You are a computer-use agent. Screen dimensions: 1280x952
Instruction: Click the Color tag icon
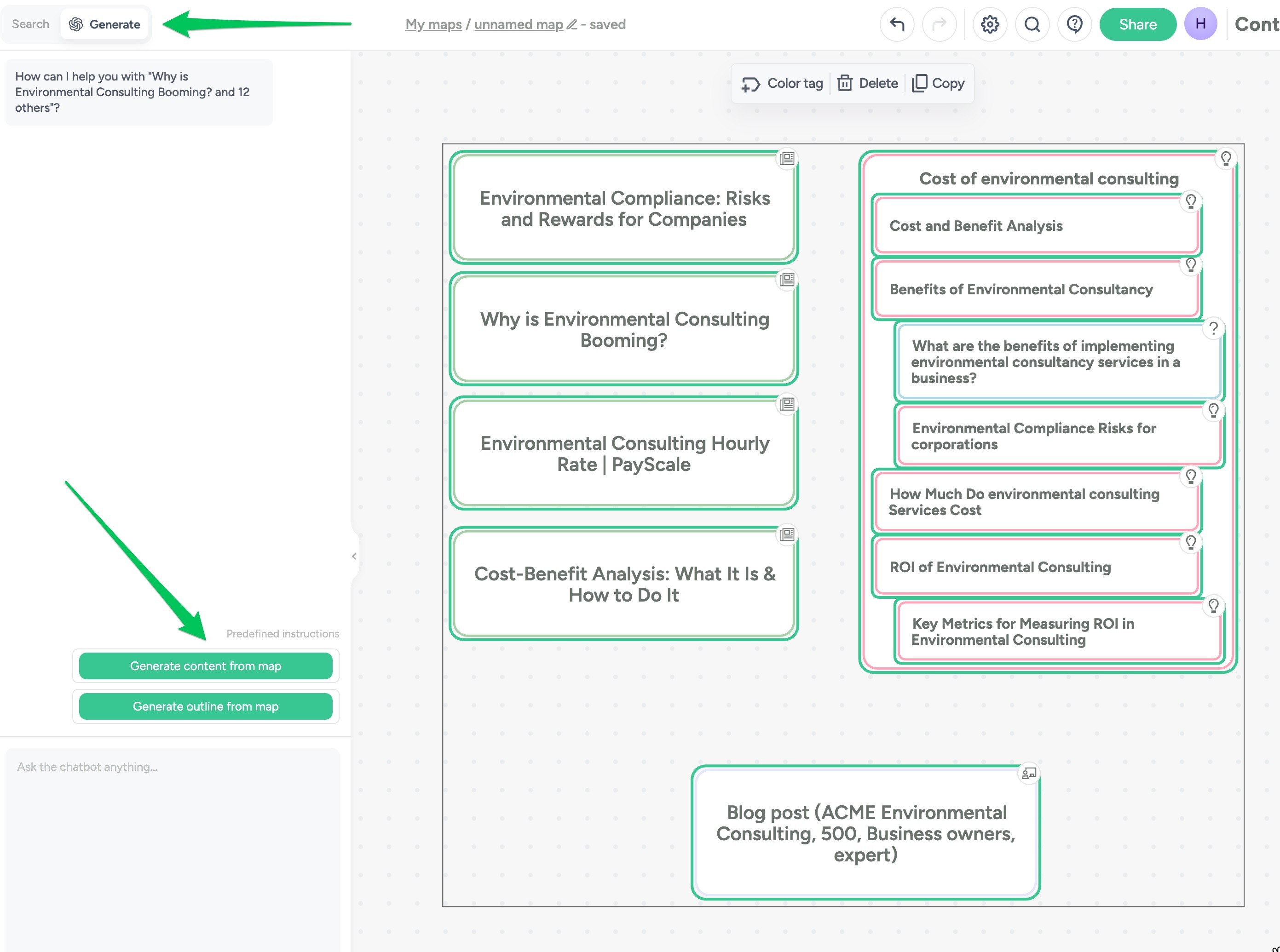coord(751,84)
